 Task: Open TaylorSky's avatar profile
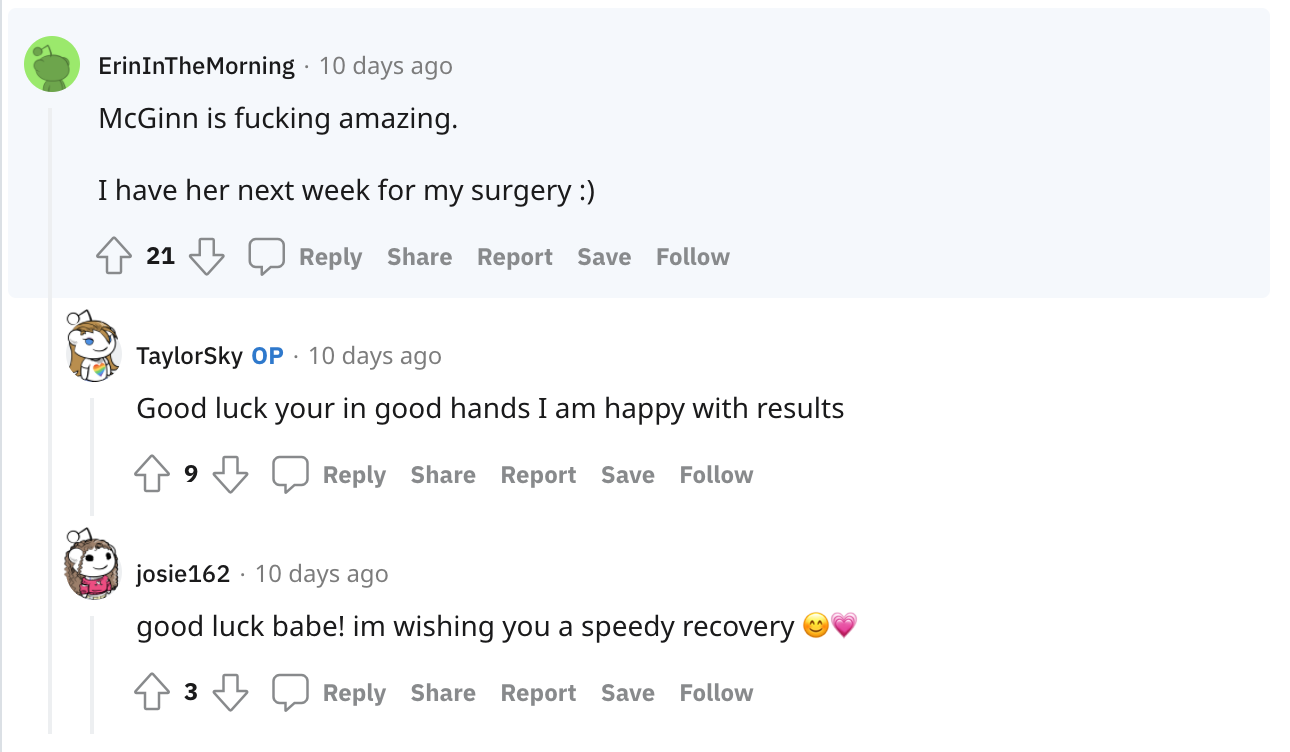tap(91, 347)
